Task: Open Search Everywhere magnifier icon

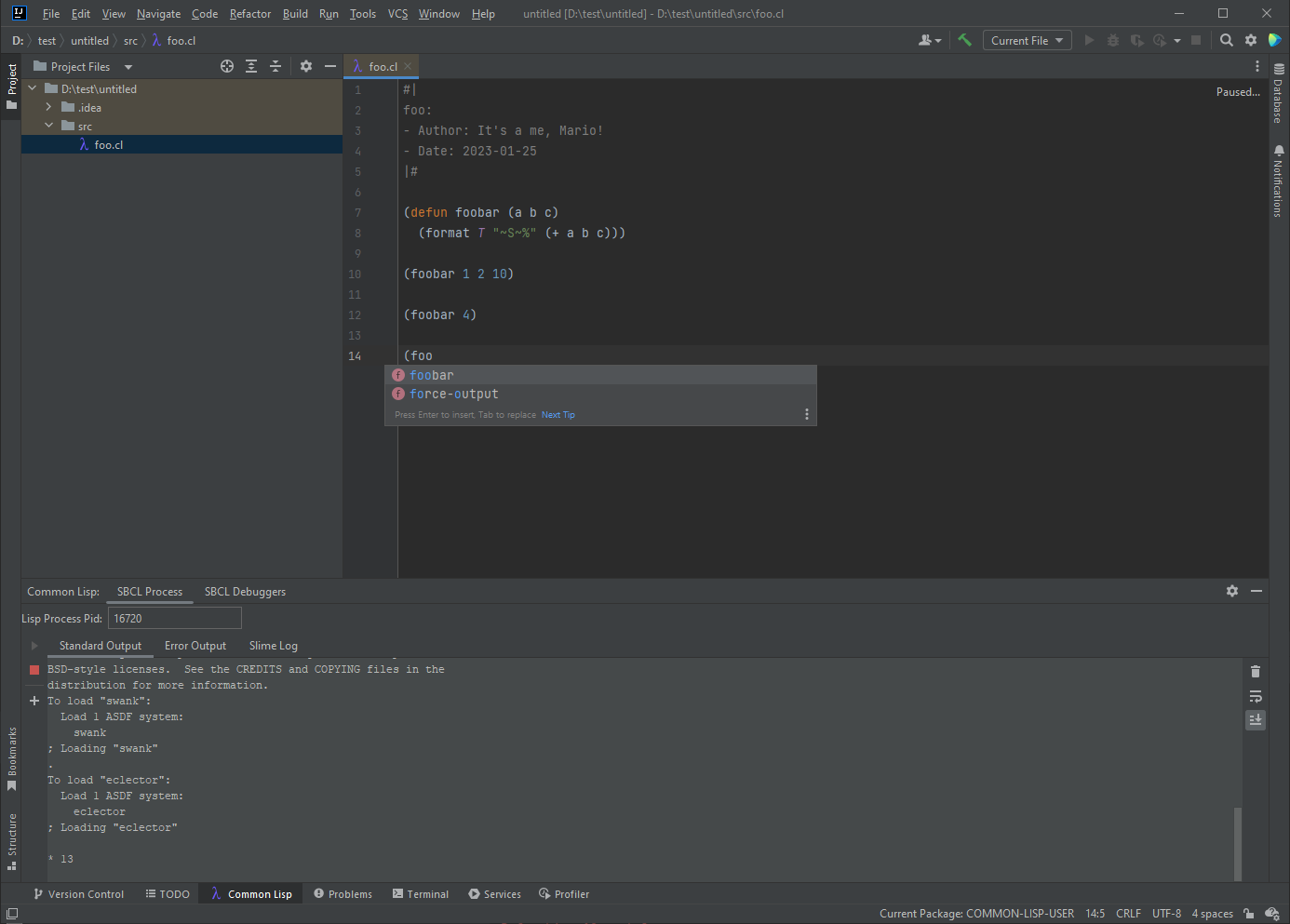Action: [1227, 40]
